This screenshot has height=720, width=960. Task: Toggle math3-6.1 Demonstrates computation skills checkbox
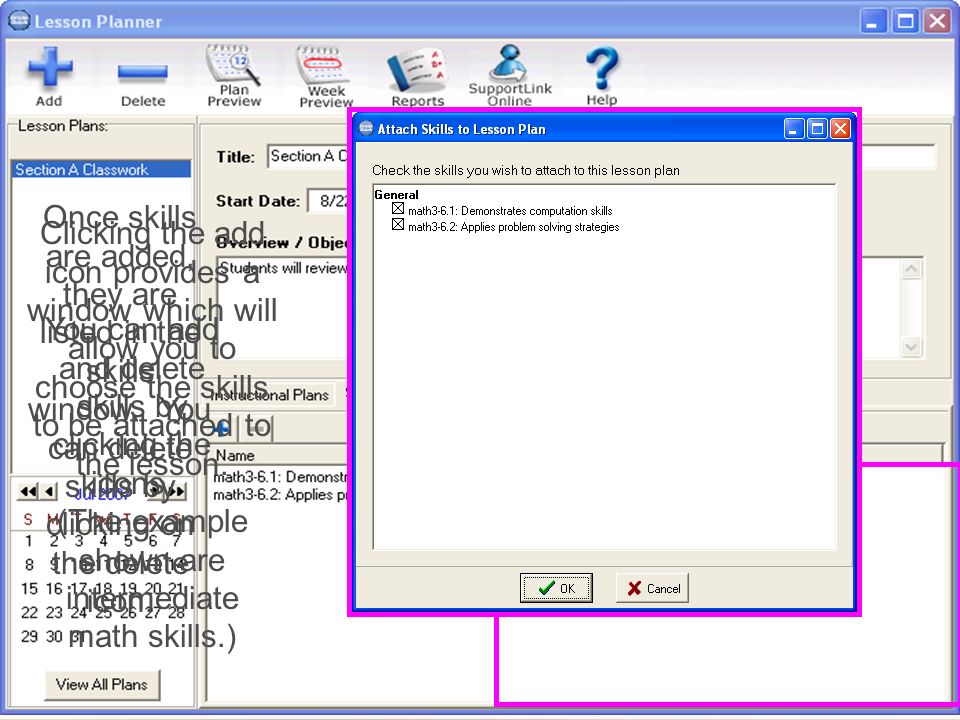[x=398, y=209]
